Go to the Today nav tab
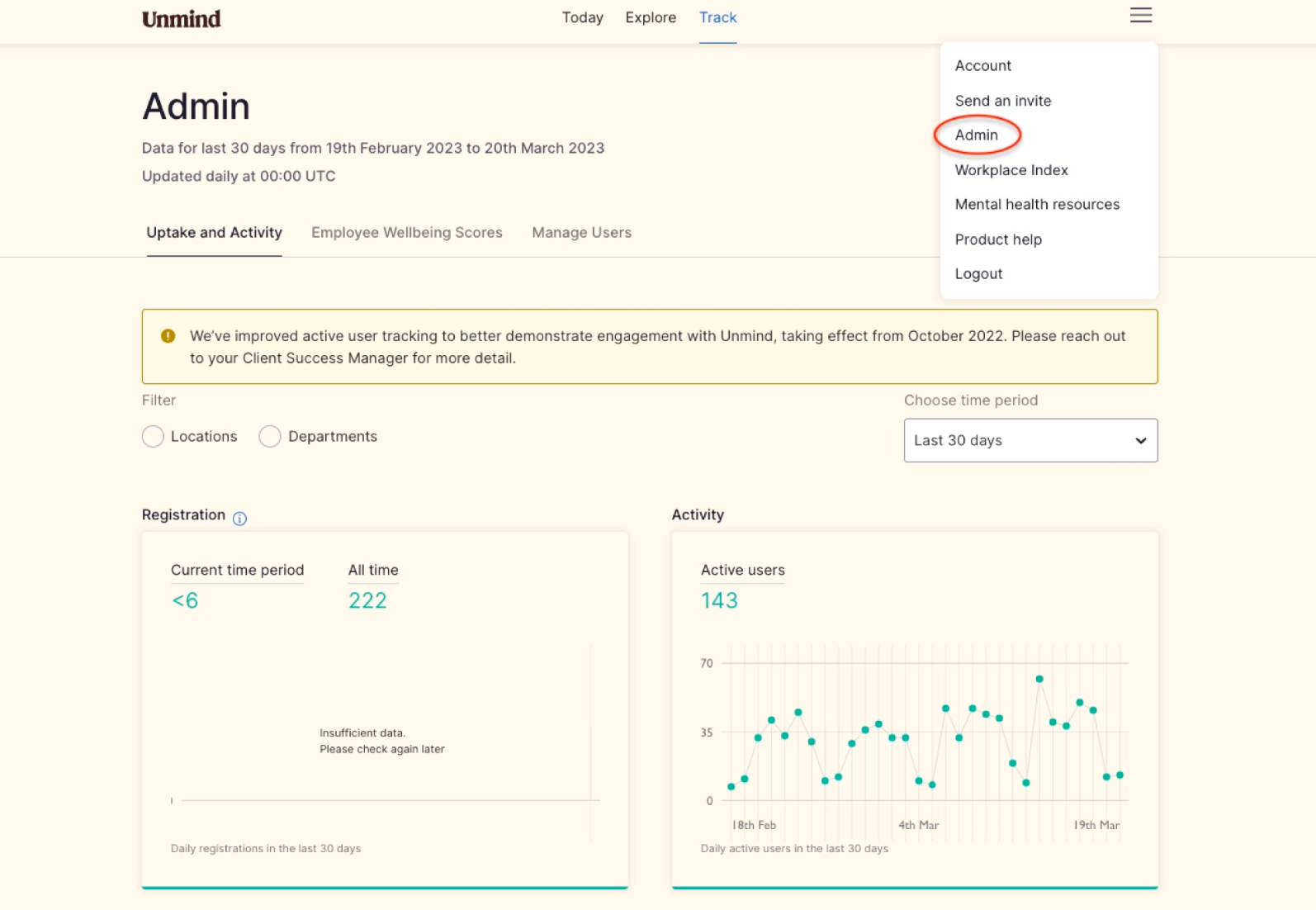 click(582, 17)
